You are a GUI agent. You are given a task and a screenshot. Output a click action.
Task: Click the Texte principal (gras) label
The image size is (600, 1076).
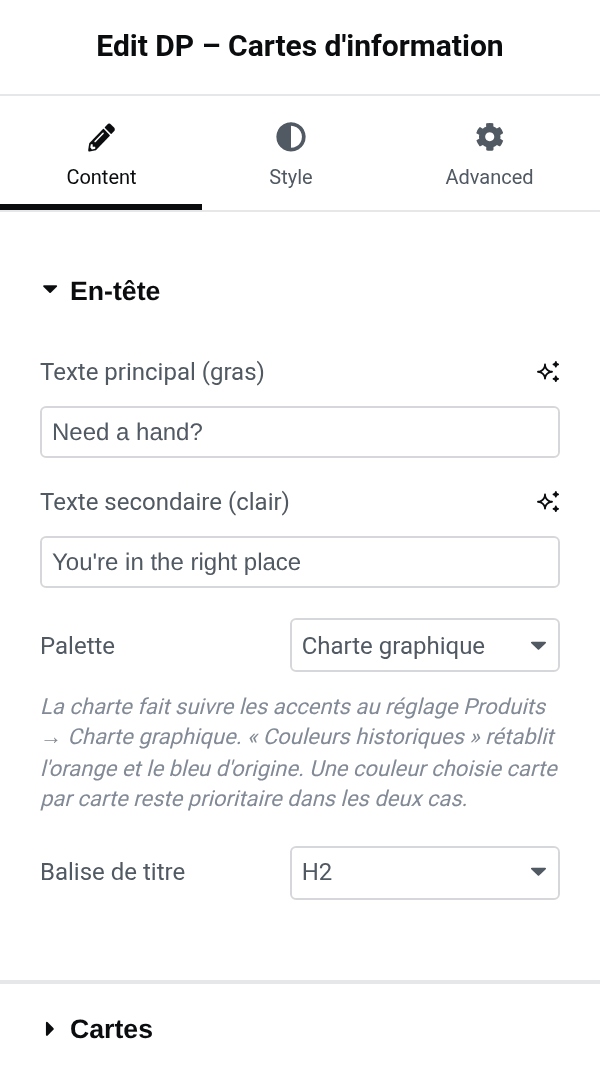pyautogui.click(x=152, y=372)
